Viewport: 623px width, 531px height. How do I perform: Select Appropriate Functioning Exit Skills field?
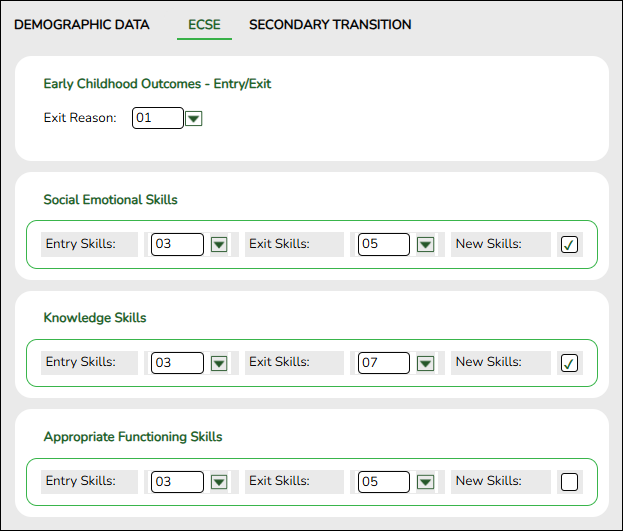tap(383, 482)
